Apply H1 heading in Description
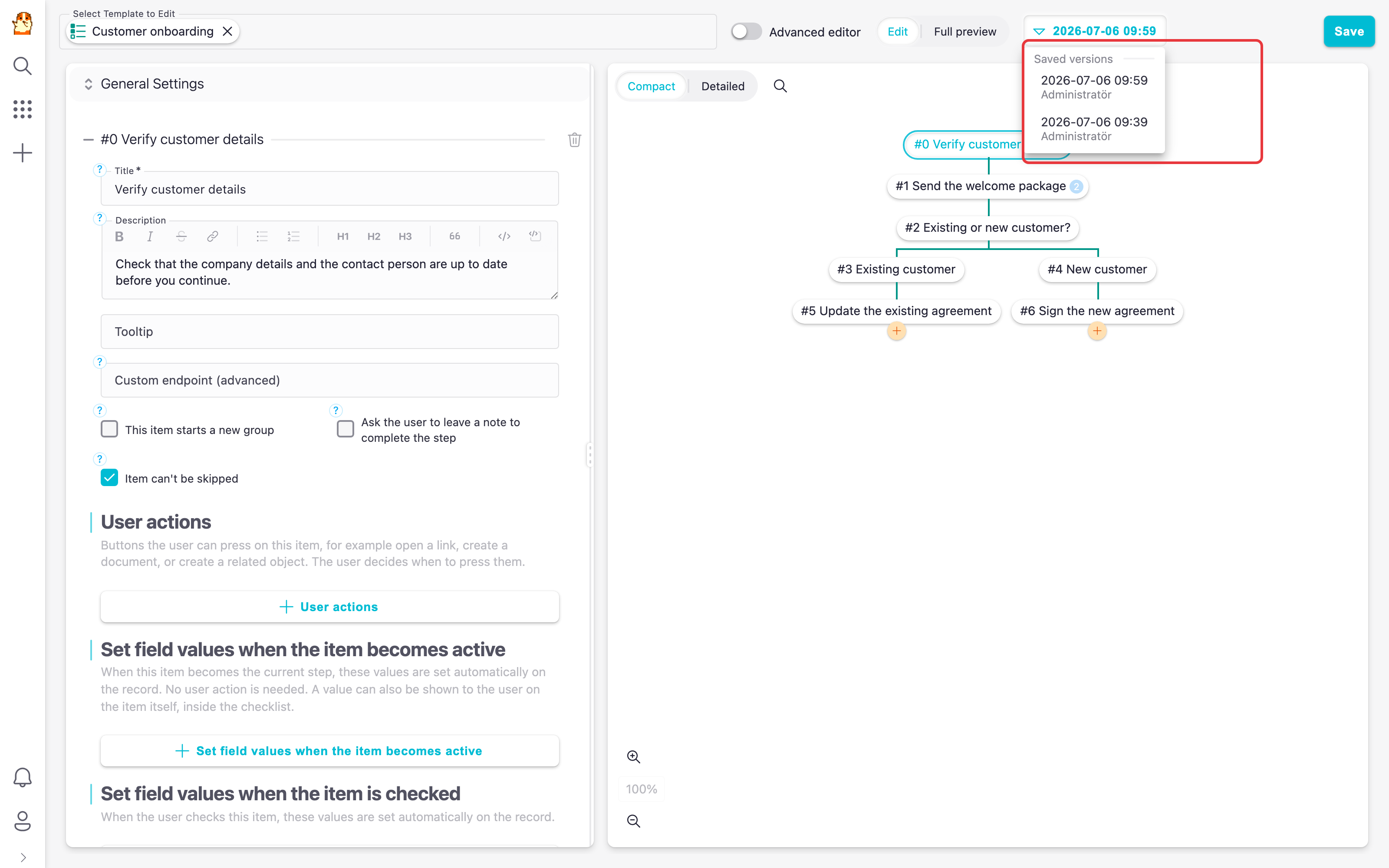Image resolution: width=1389 pixels, height=868 pixels. tap(342, 237)
